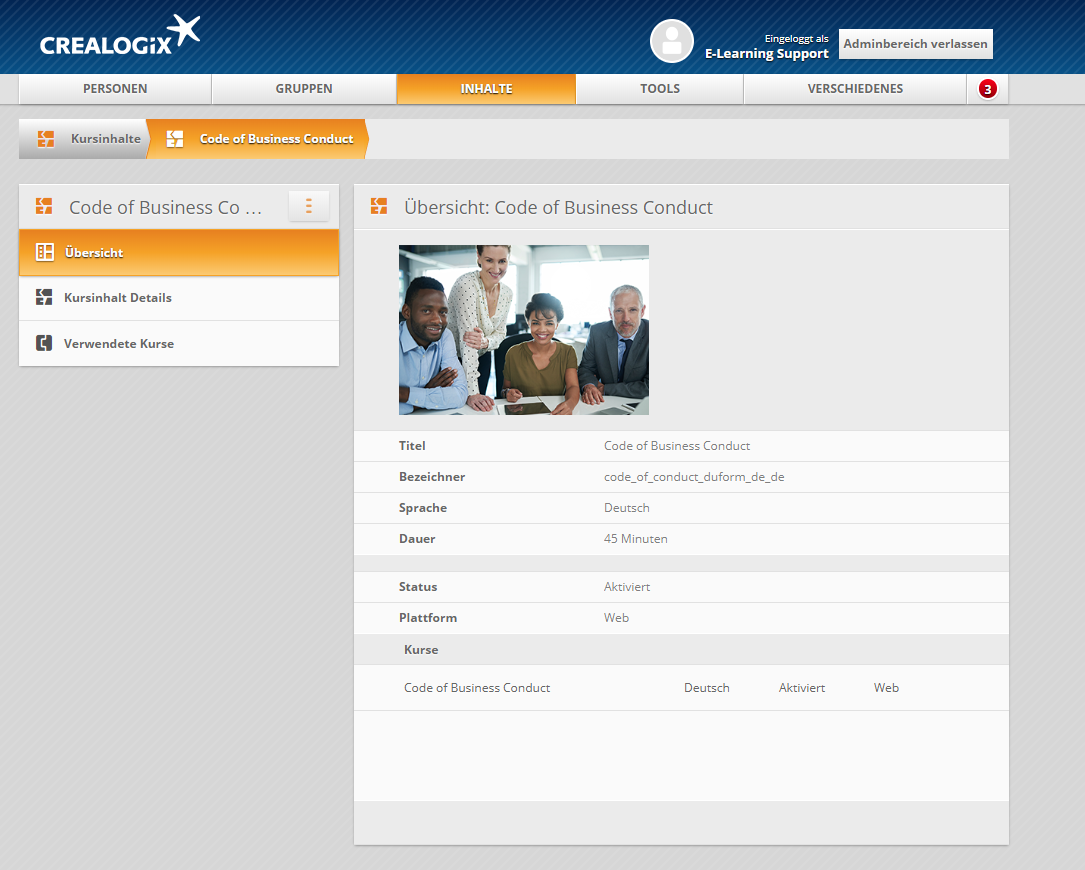Open the Verschiedenes menu
Screen dimensions: 1085x870
855,89
